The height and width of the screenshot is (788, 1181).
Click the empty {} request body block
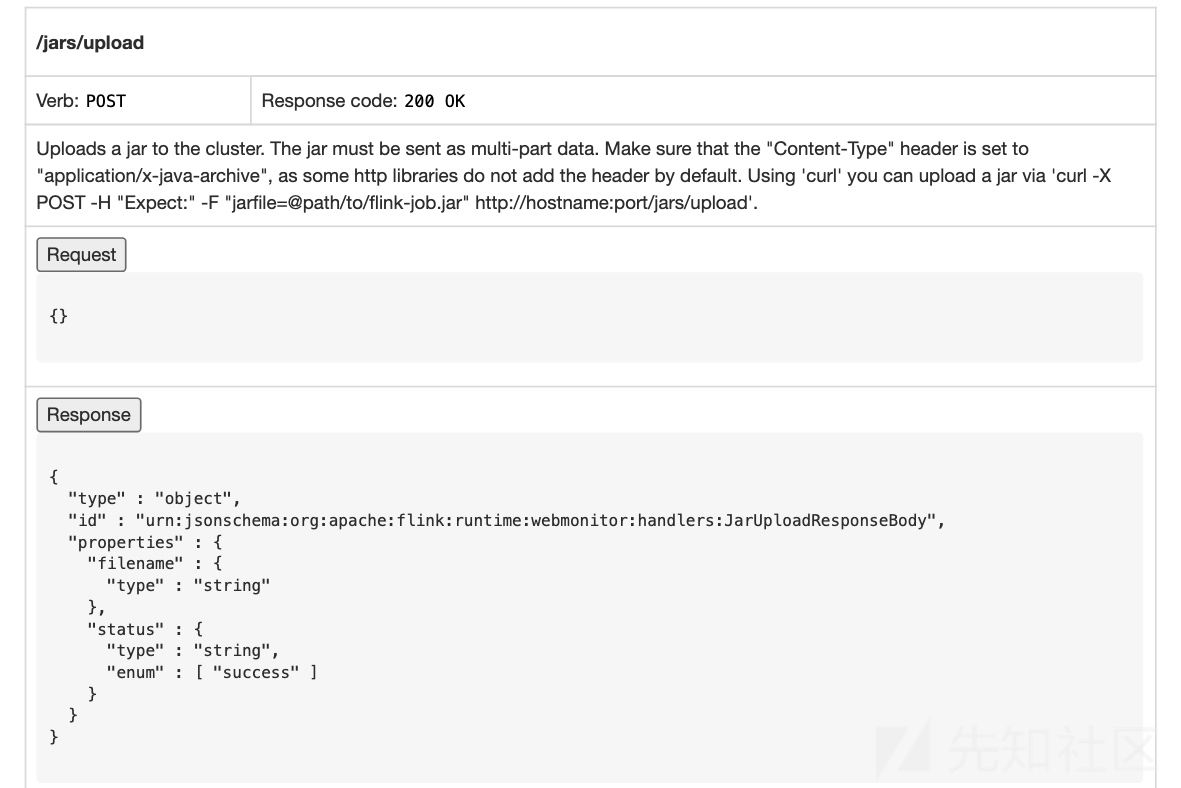pos(590,316)
